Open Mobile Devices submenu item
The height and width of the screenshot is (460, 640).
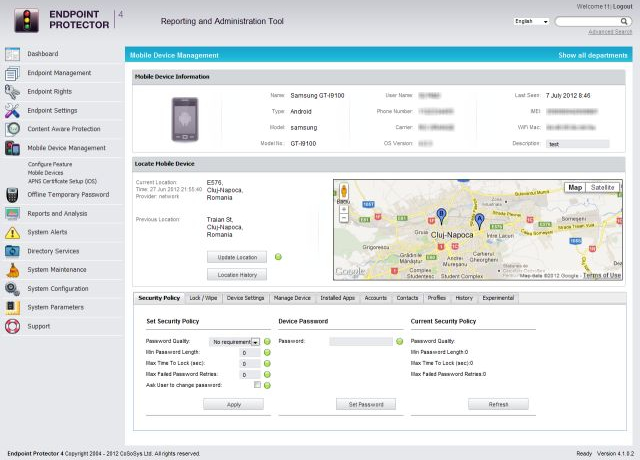(45, 173)
